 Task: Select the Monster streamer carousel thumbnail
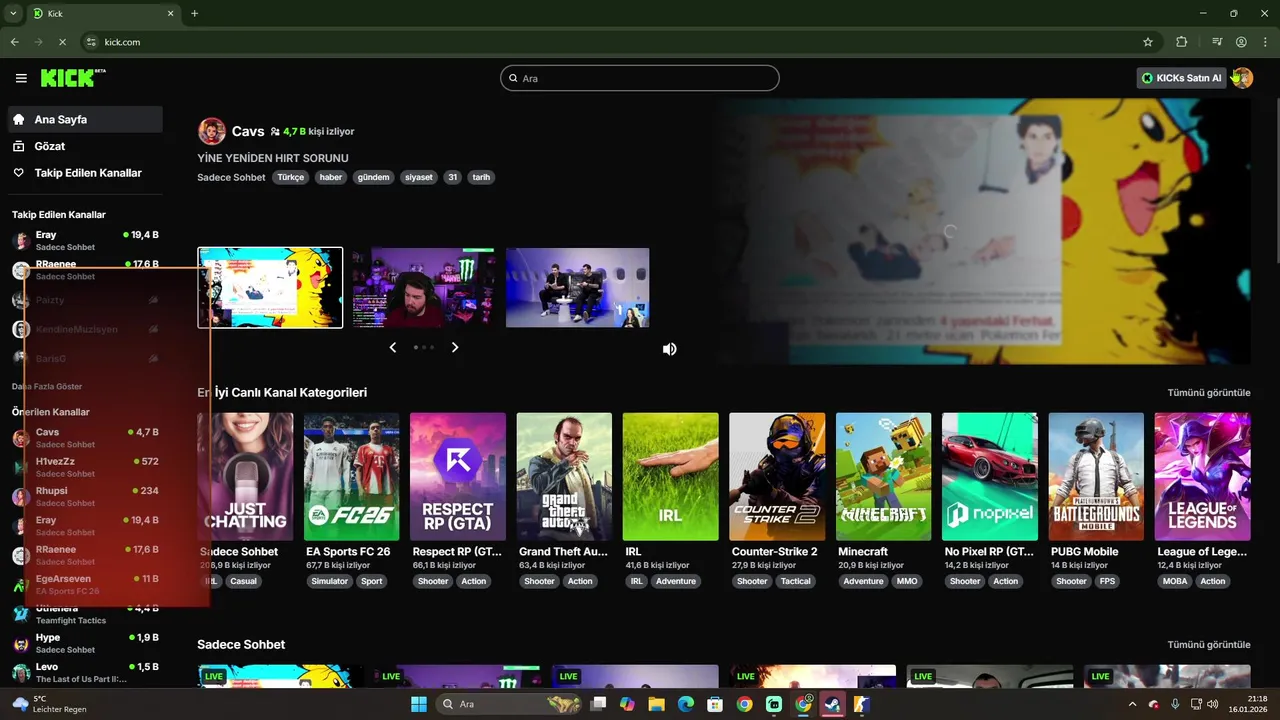(424, 288)
